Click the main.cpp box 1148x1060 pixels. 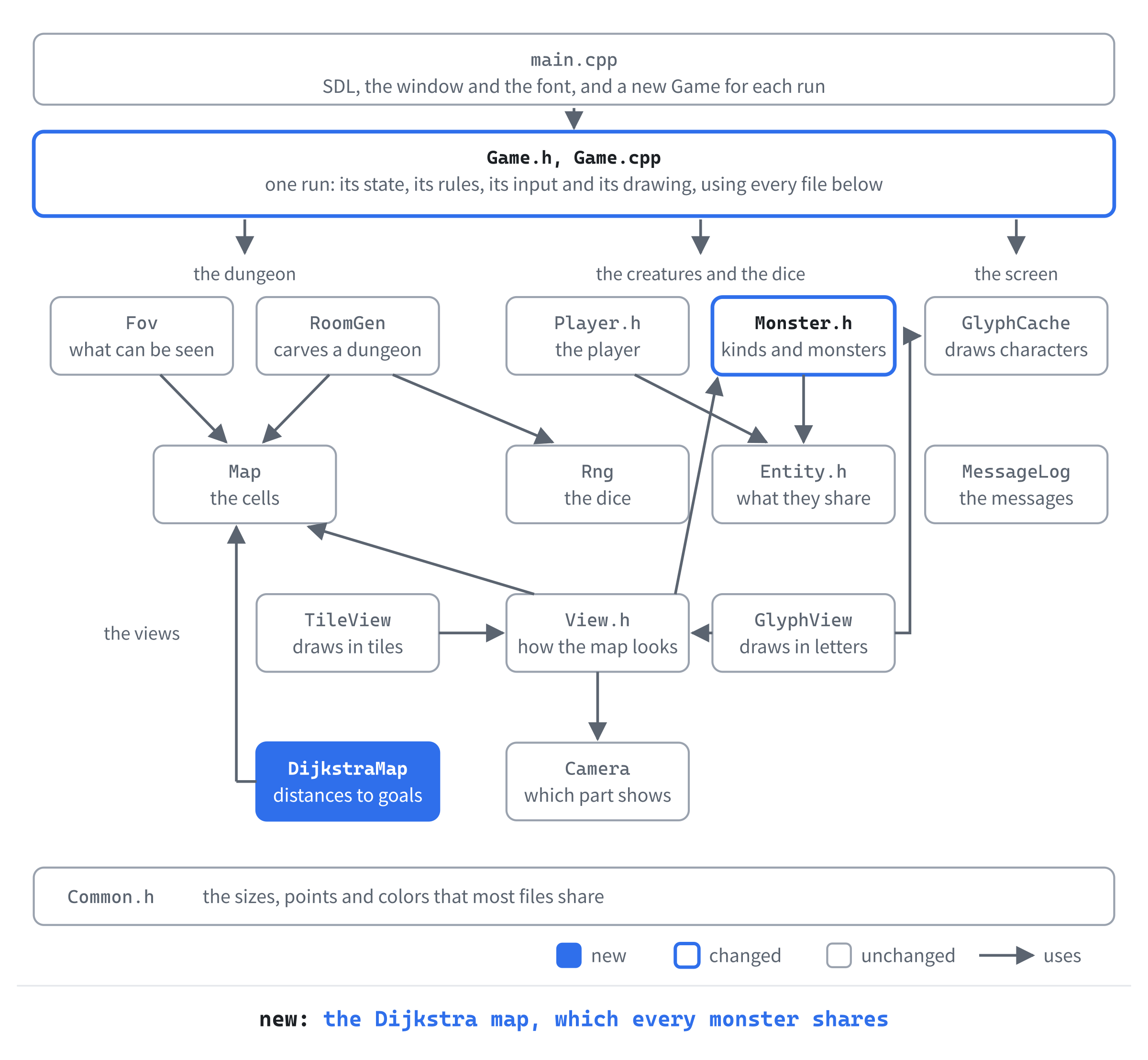574,69
